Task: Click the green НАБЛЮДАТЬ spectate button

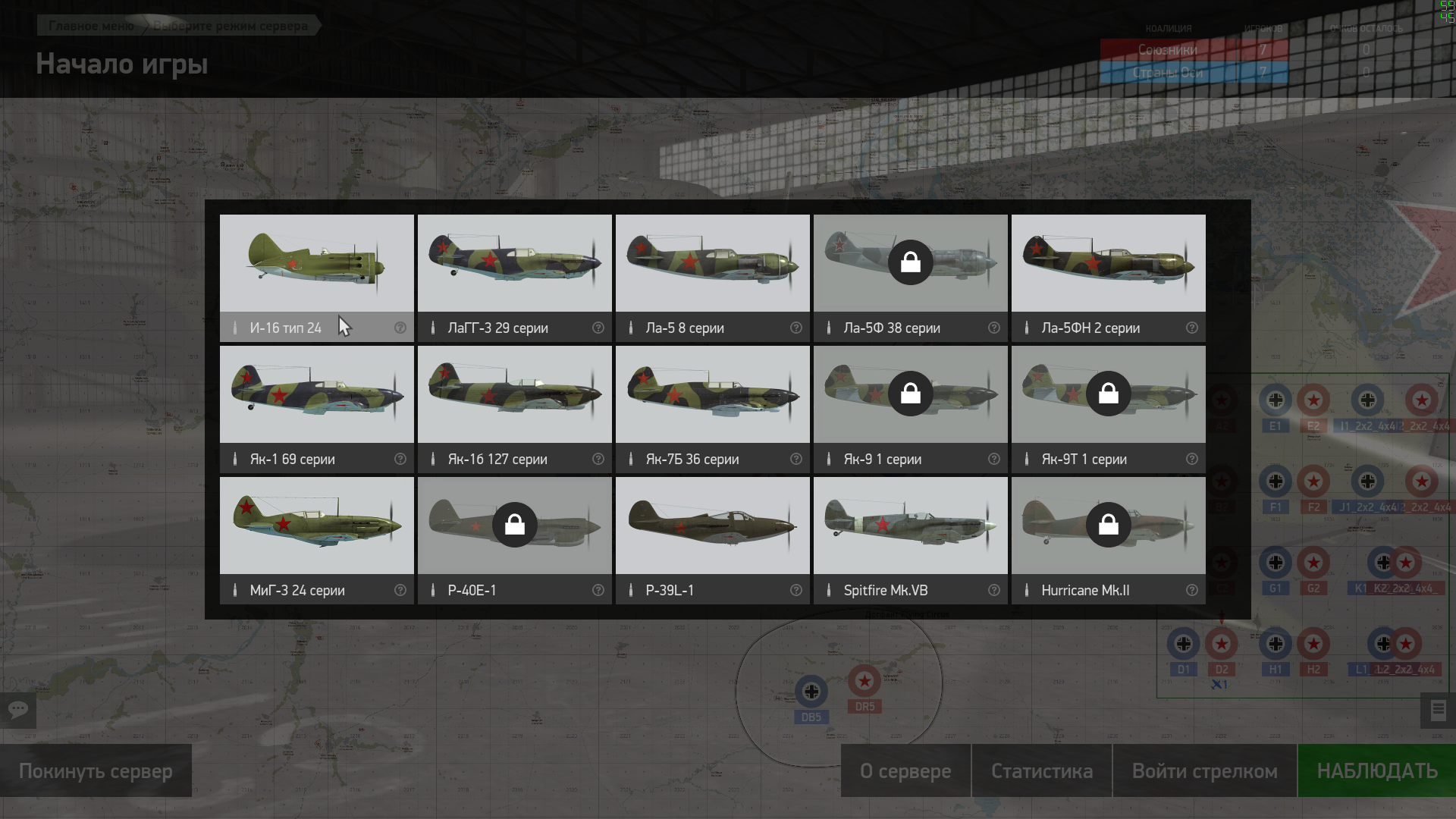Action: pos(1377,770)
